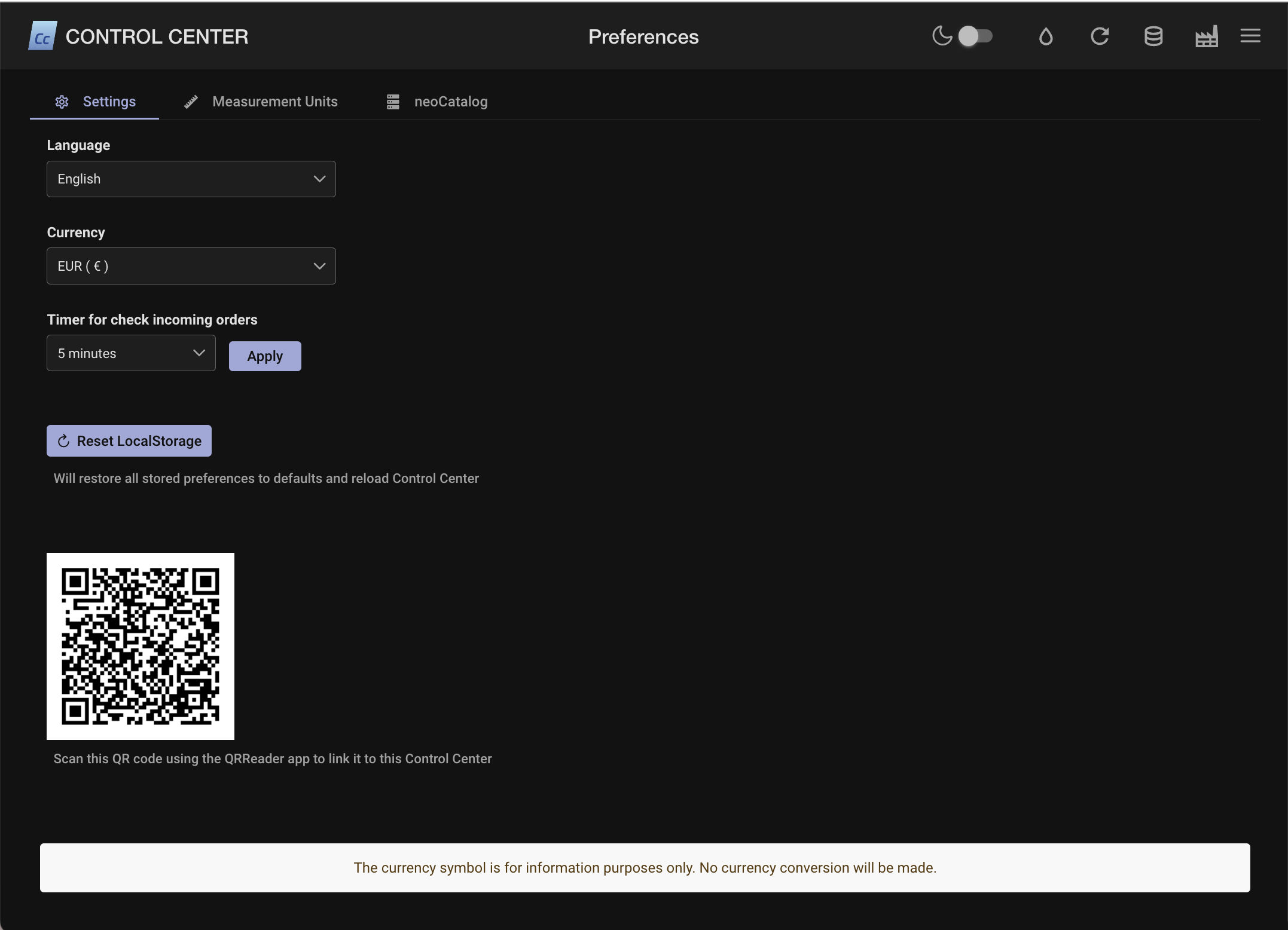Open the Language dropdown
Image resolution: width=1288 pixels, height=930 pixels.
(191, 179)
